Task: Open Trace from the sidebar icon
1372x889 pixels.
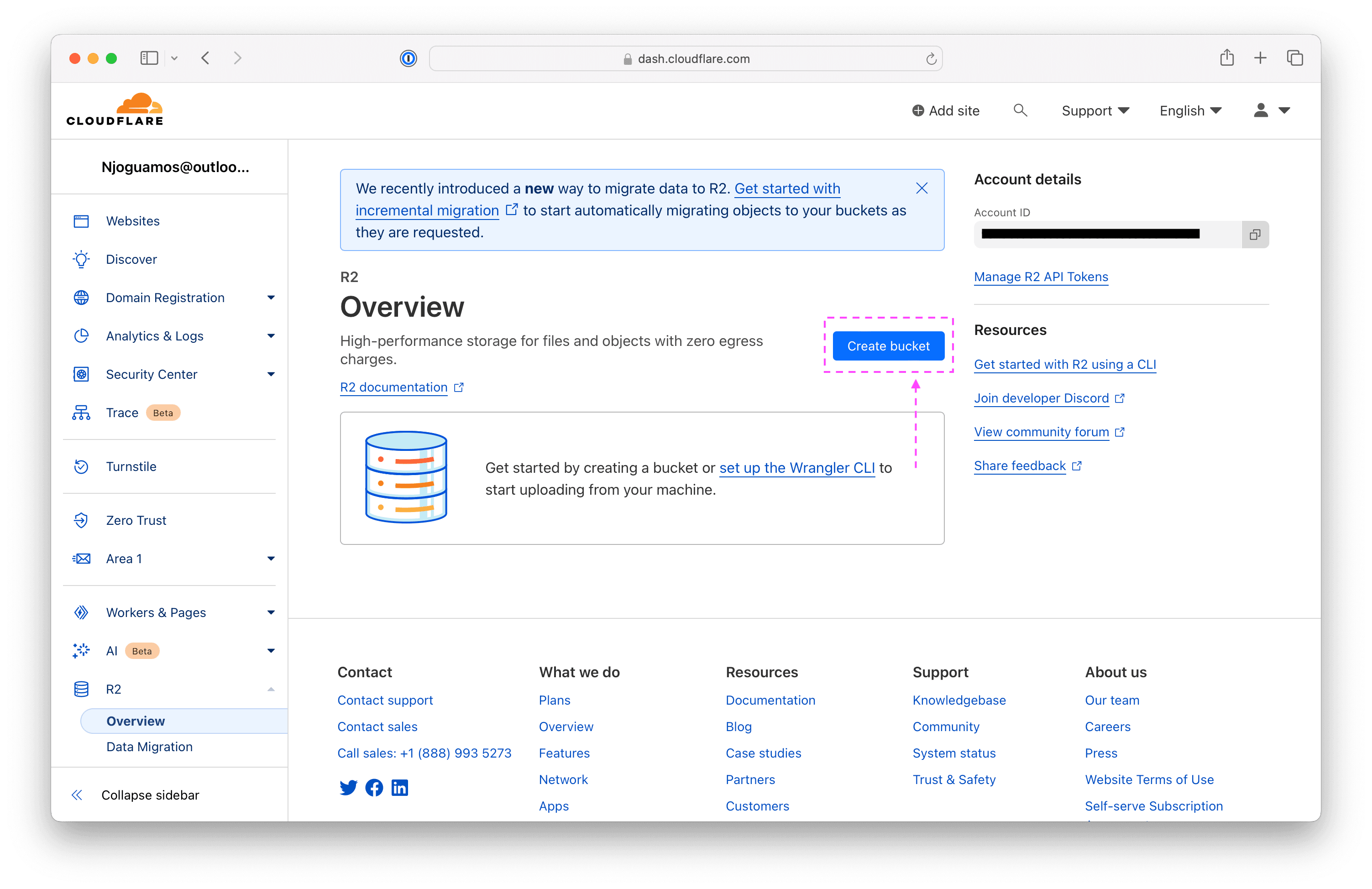Action: coord(82,412)
